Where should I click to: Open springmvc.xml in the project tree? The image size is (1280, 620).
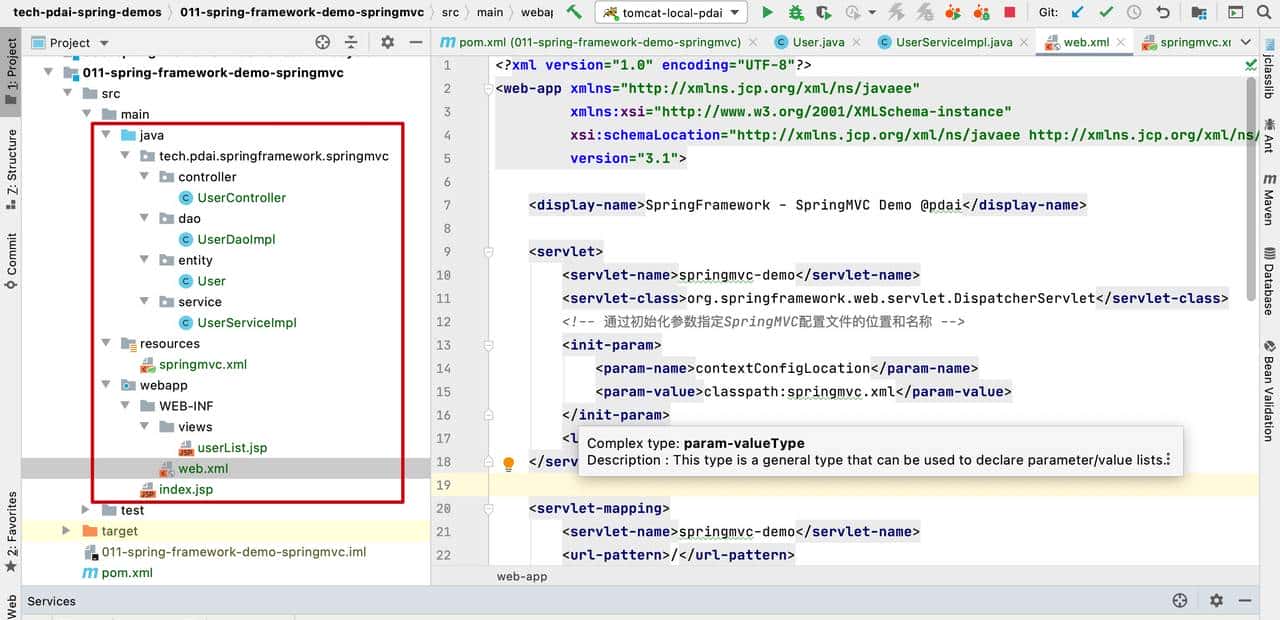[x=202, y=365]
